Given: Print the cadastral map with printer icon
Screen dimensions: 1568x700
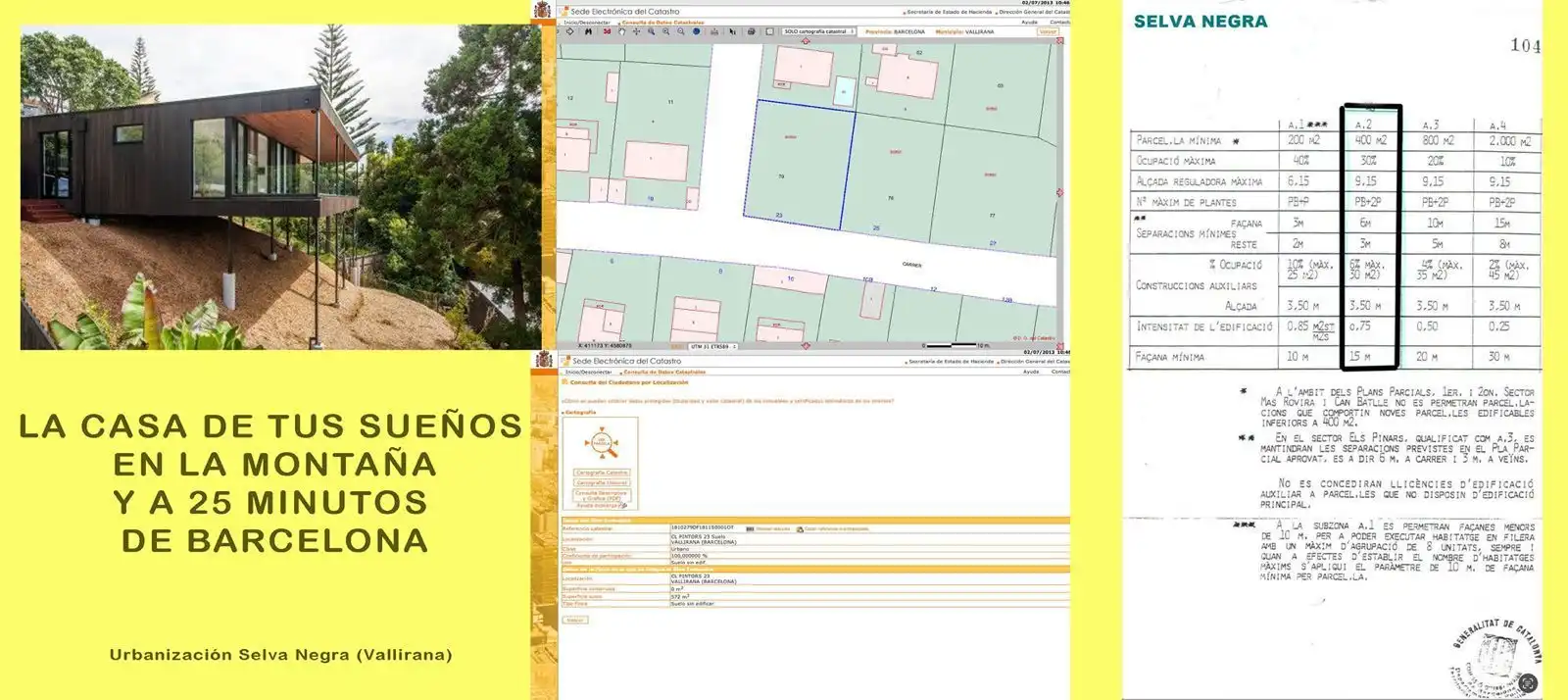Looking at the screenshot, I should click(x=751, y=31).
